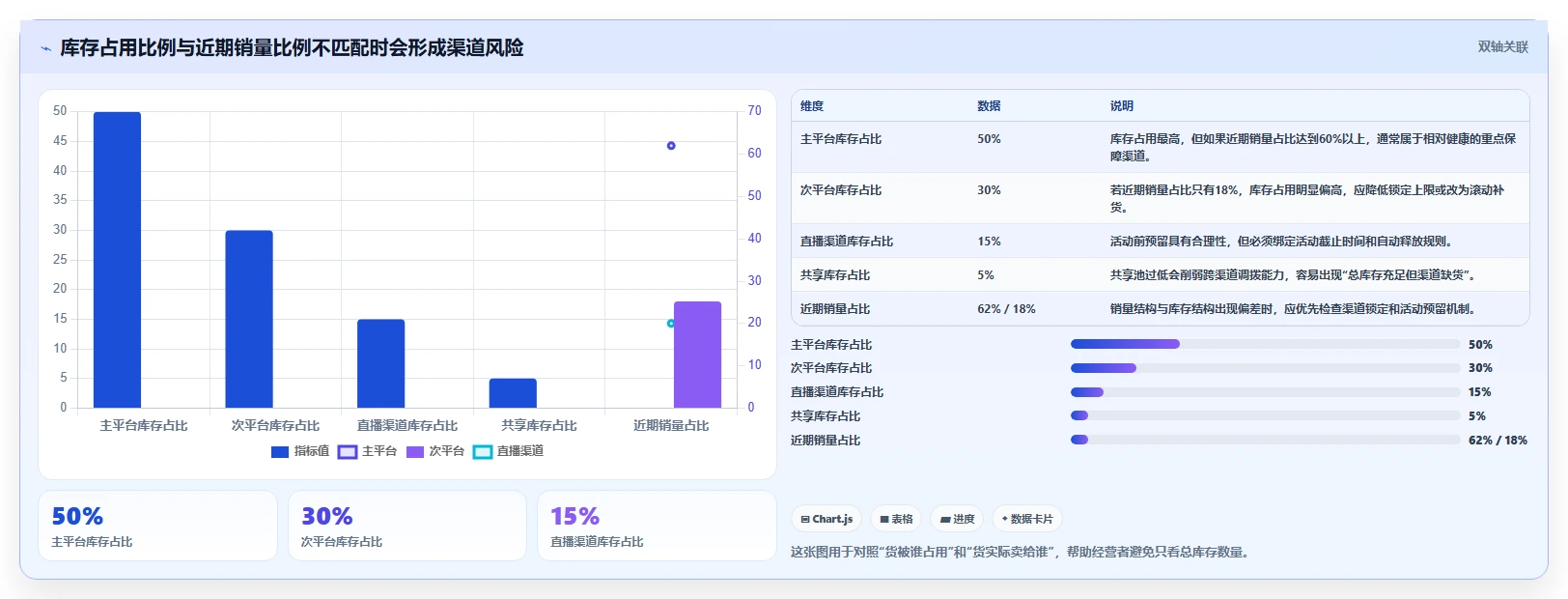Click the 数据卡片 tag chip
The height and width of the screenshot is (599, 1568).
[x=1027, y=519]
